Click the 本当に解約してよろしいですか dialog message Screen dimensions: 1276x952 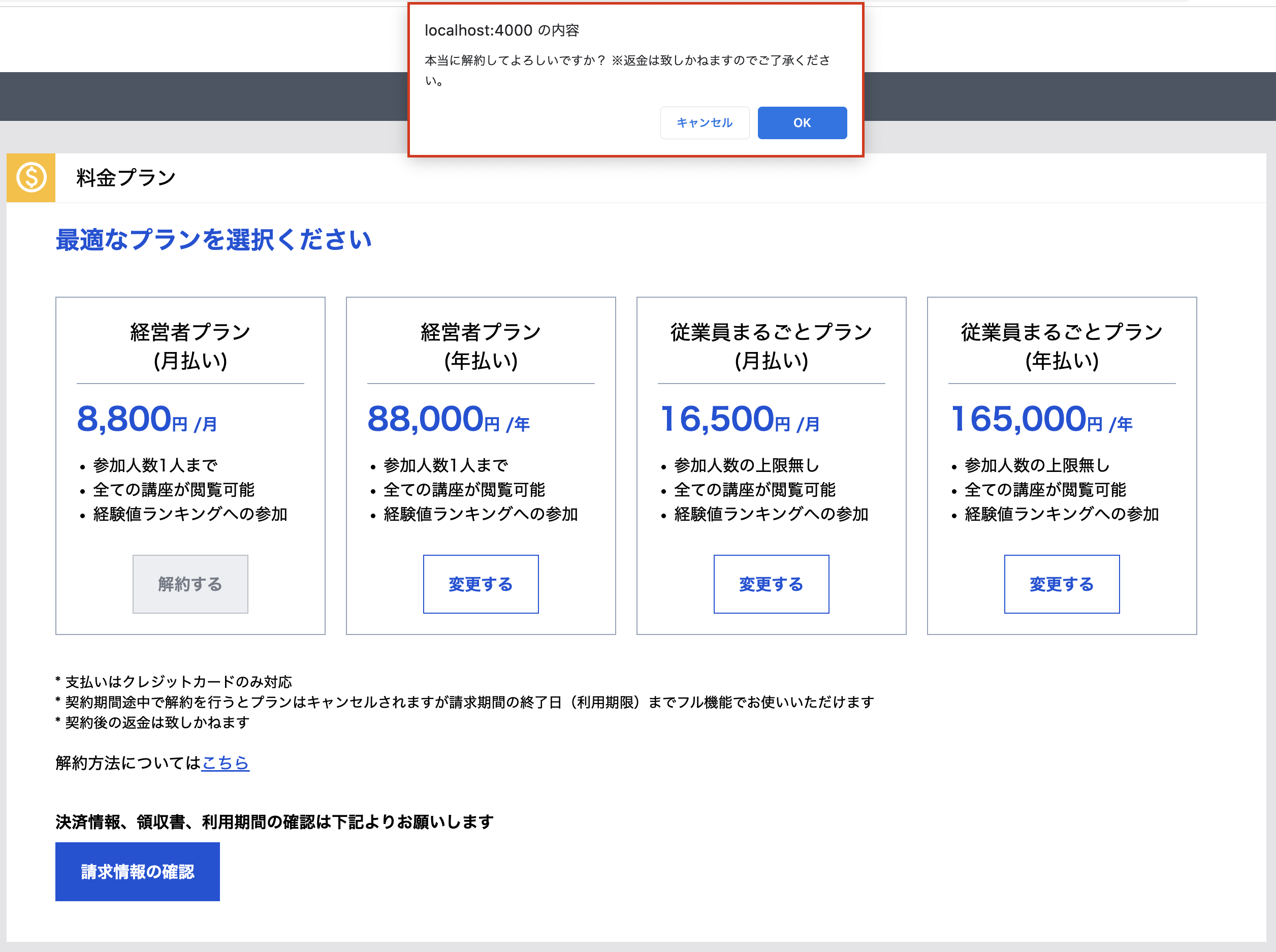(627, 60)
